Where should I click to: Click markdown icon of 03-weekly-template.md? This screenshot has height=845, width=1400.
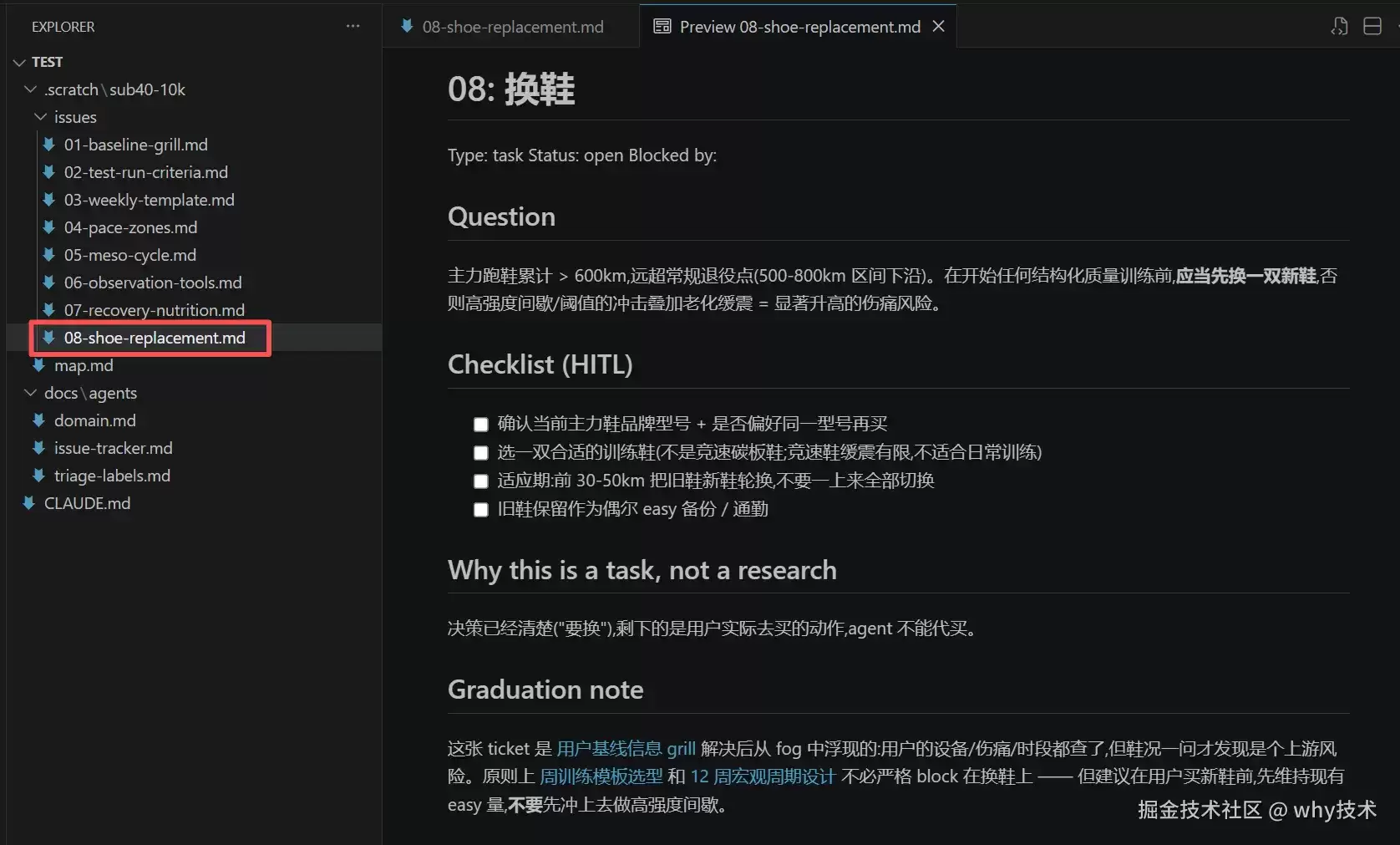click(48, 200)
